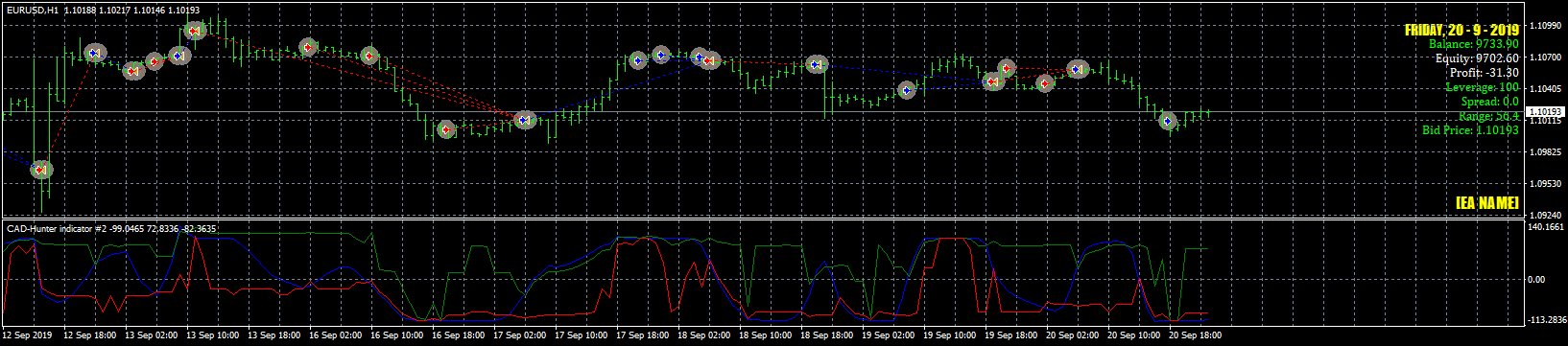The height and width of the screenshot is (346, 1568).
Task: Click the 12 Sep 18:00 time label
Action: click(x=90, y=335)
